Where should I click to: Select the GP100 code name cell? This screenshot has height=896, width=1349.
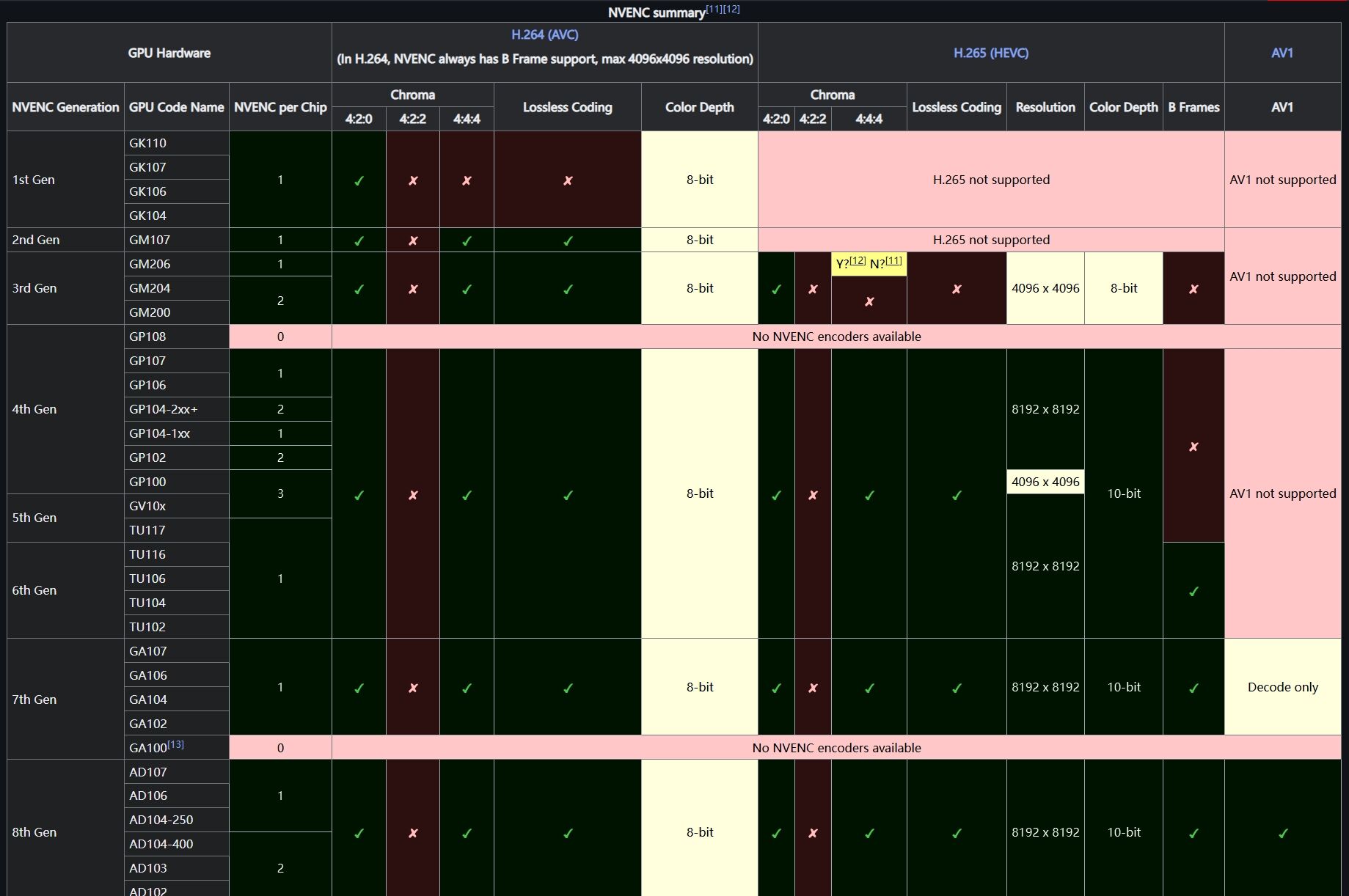pyautogui.click(x=176, y=482)
